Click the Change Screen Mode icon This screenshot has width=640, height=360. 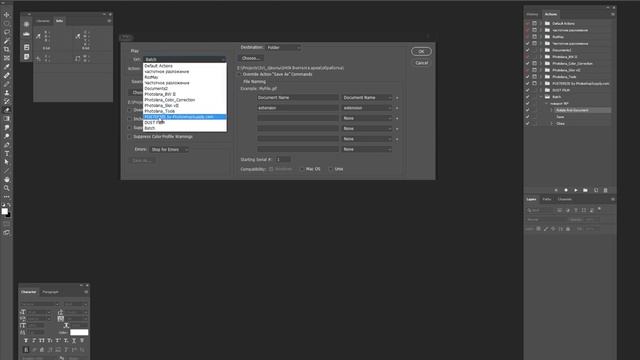7,233
